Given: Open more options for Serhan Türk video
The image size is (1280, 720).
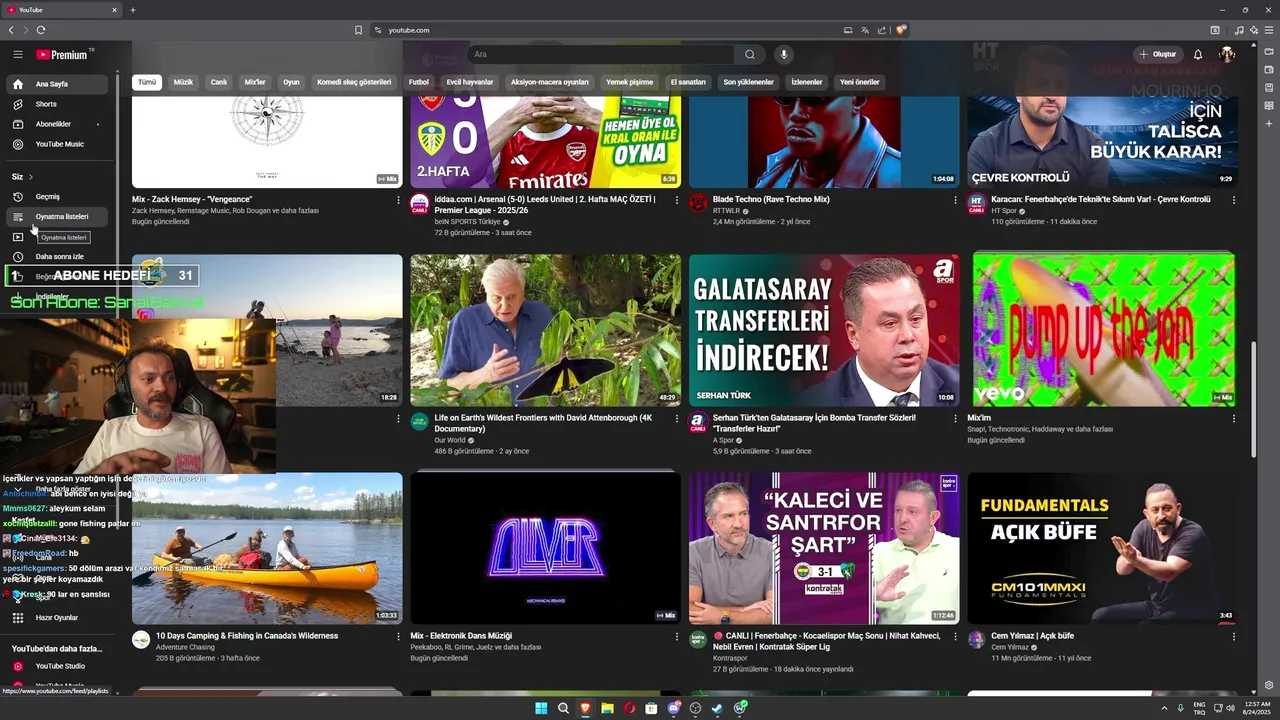Looking at the screenshot, I should (955, 418).
